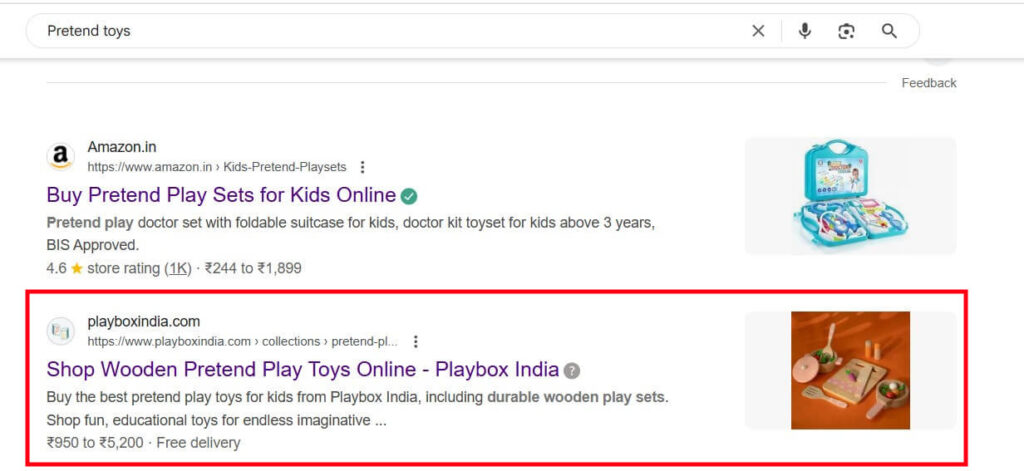The image size is (1024, 471).
Task: Open 'Buy Pretend Play Sets for Kids Online'
Action: coord(221,195)
